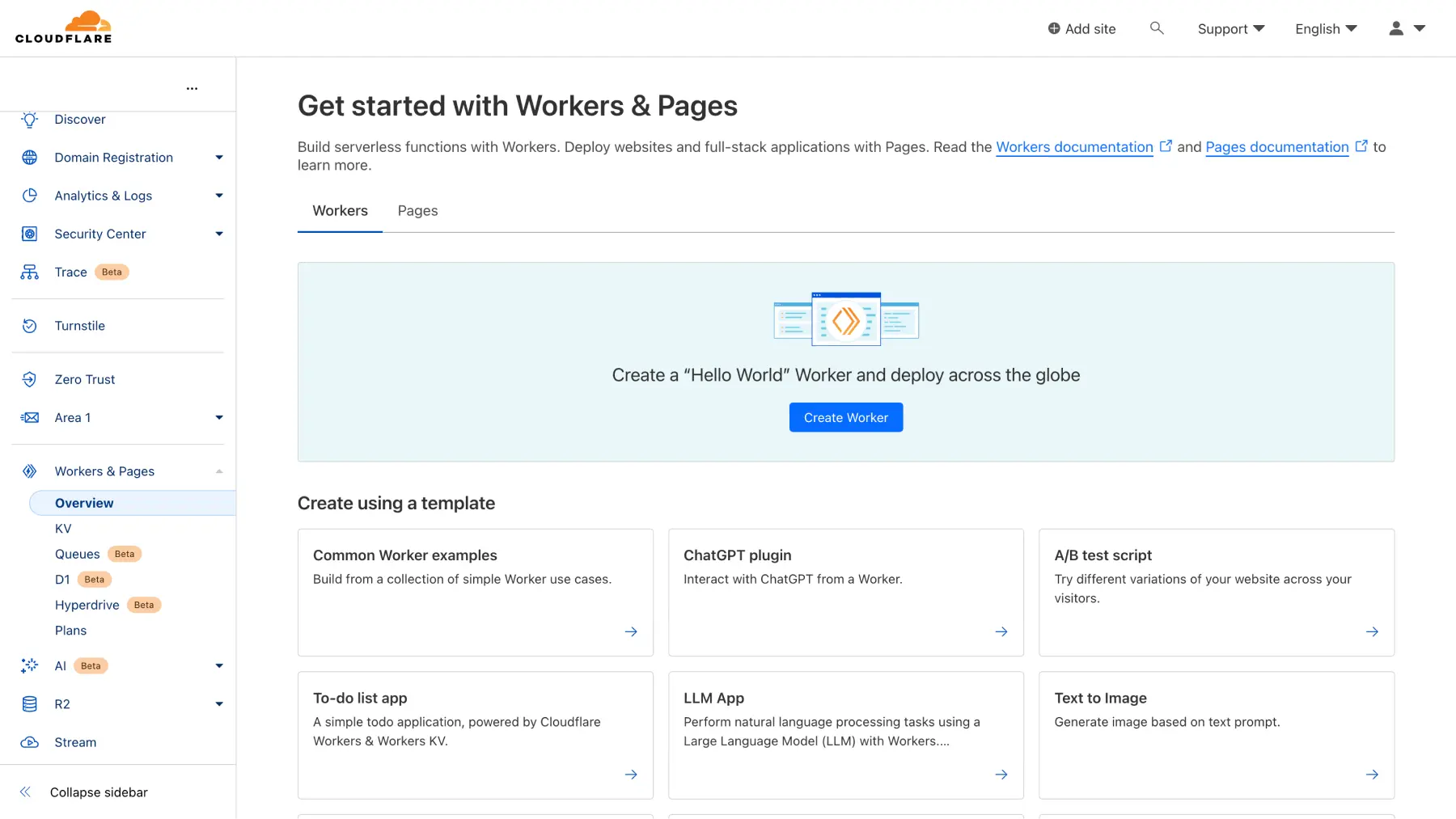The image size is (1456, 819).
Task: Click the sidebar ellipsis options icon
Action: (x=192, y=88)
